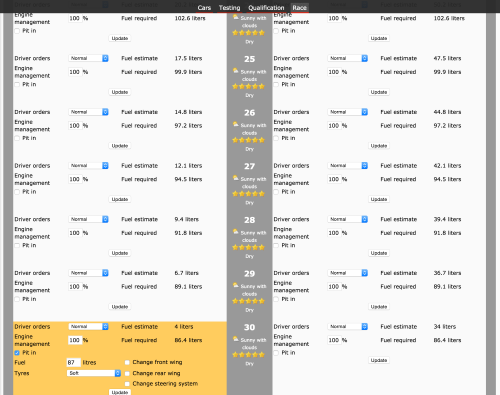The width and height of the screenshot is (500, 395).
Task: Click the five-star rating under lap 25
Action: point(248,86)
